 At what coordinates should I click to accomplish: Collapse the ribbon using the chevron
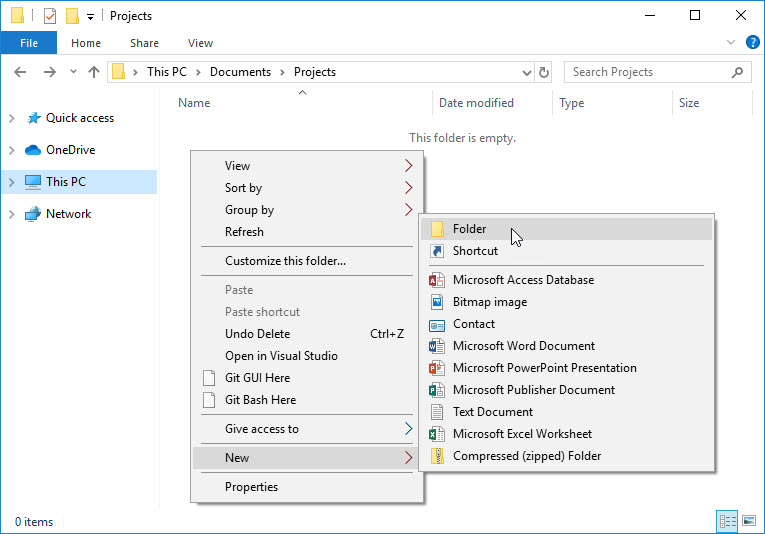click(730, 43)
